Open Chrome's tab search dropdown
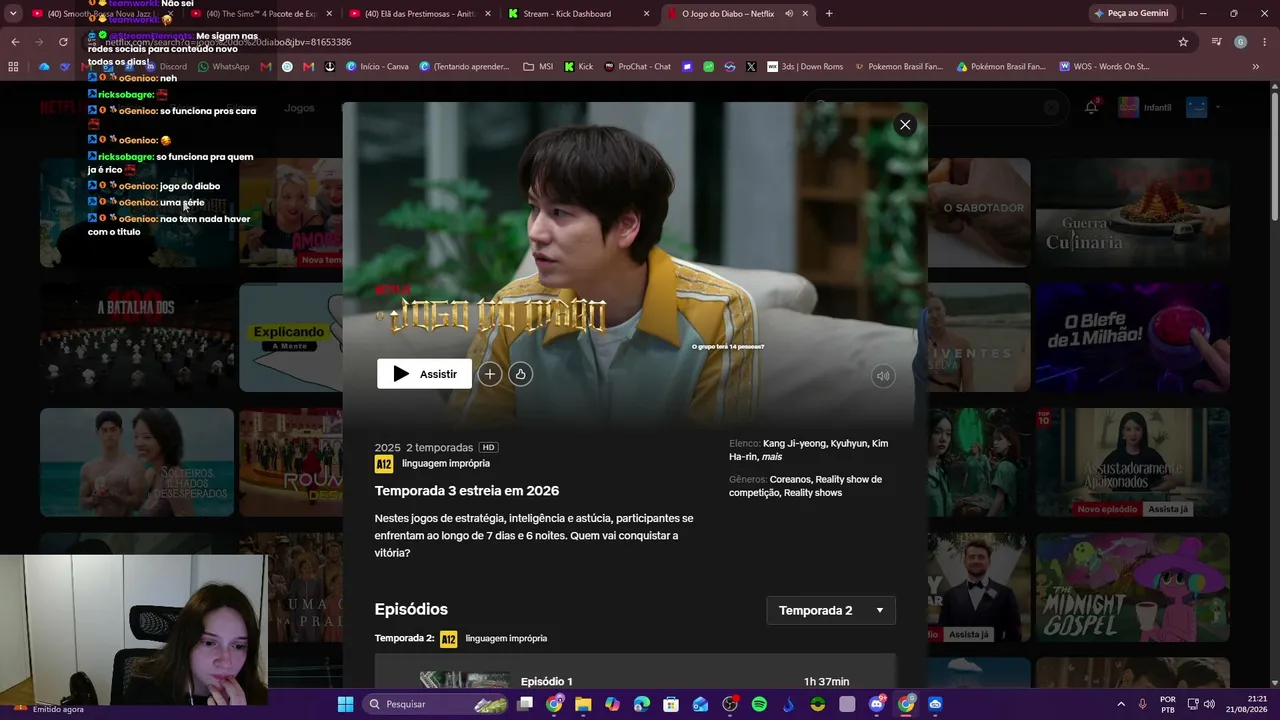This screenshot has height=720, width=1280. point(13,14)
